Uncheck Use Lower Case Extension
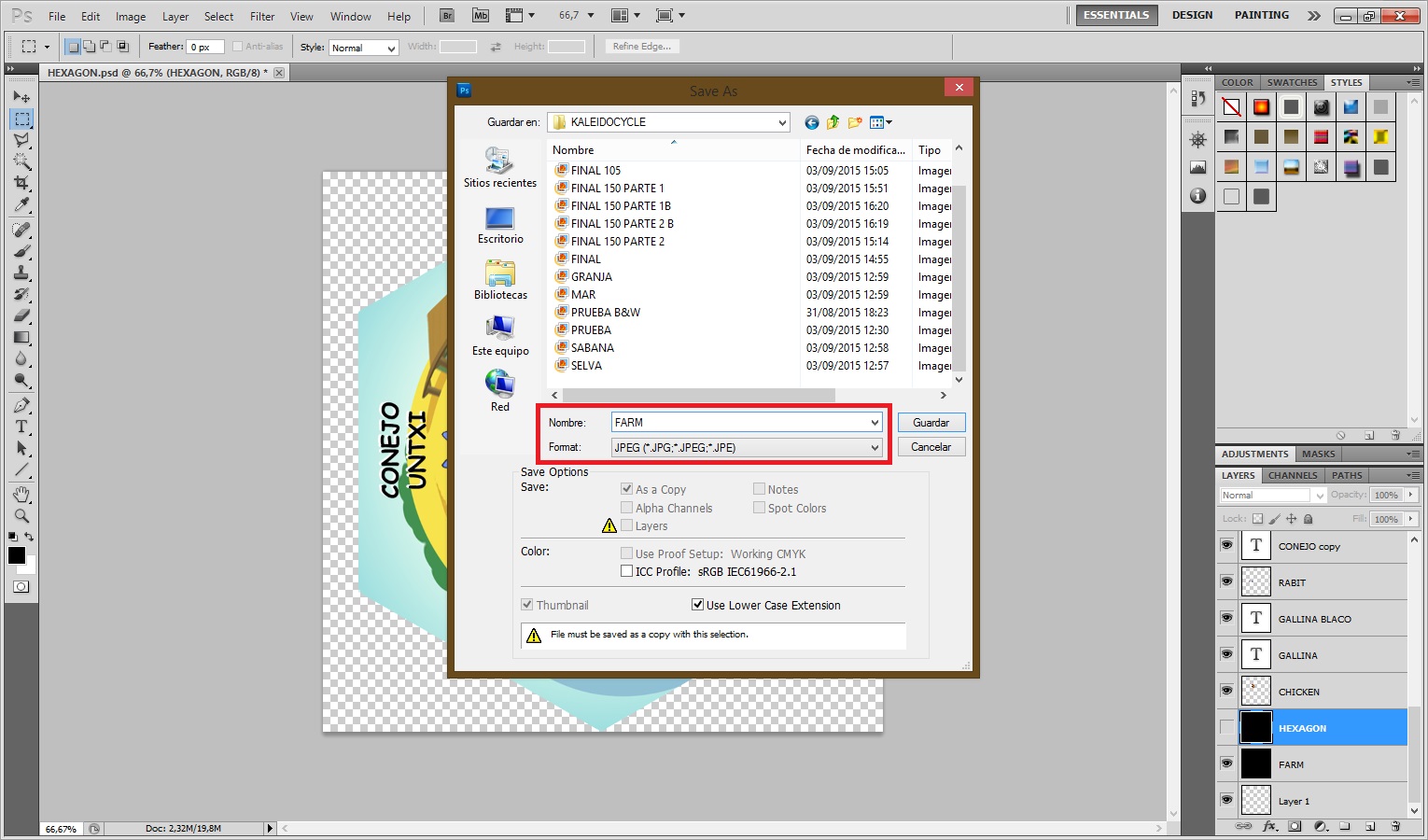Viewport: 1428px width, 840px height. click(x=697, y=605)
